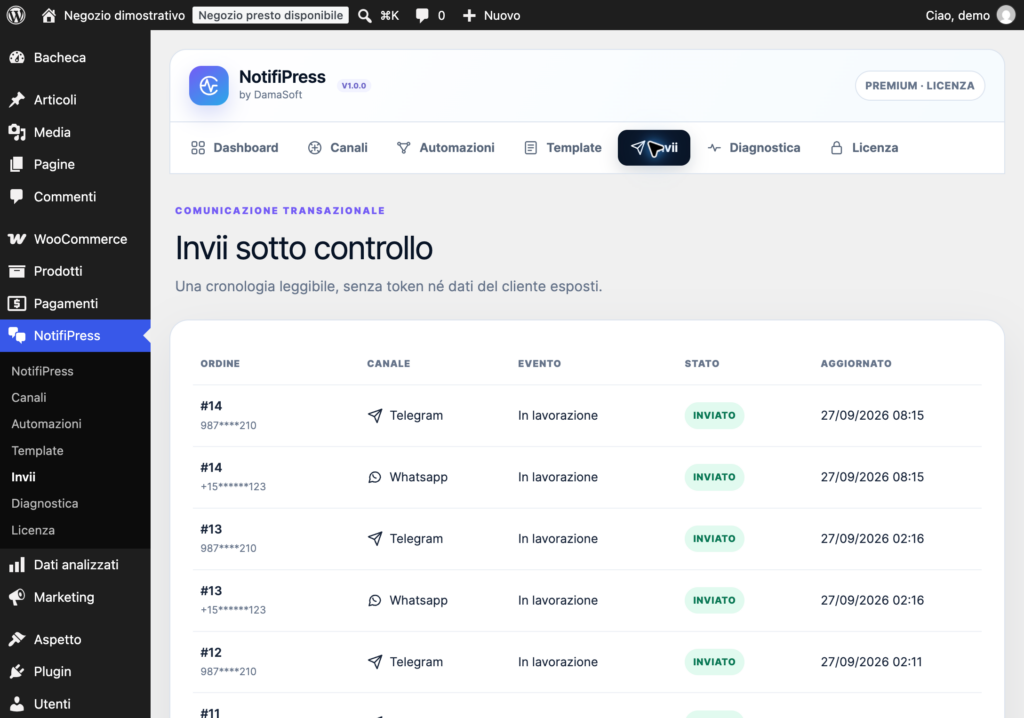Viewport: 1024px width, 718px height.
Task: Open the Automazioni tab
Action: pyautogui.click(x=446, y=148)
